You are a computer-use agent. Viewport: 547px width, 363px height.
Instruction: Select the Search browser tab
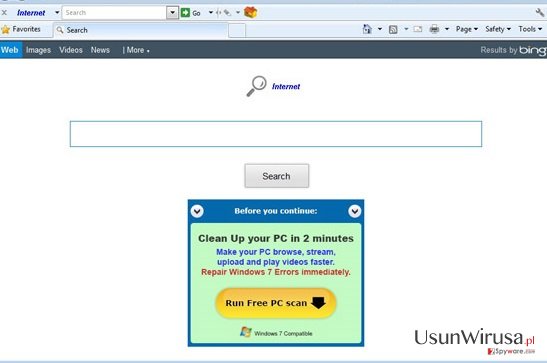tap(141, 30)
